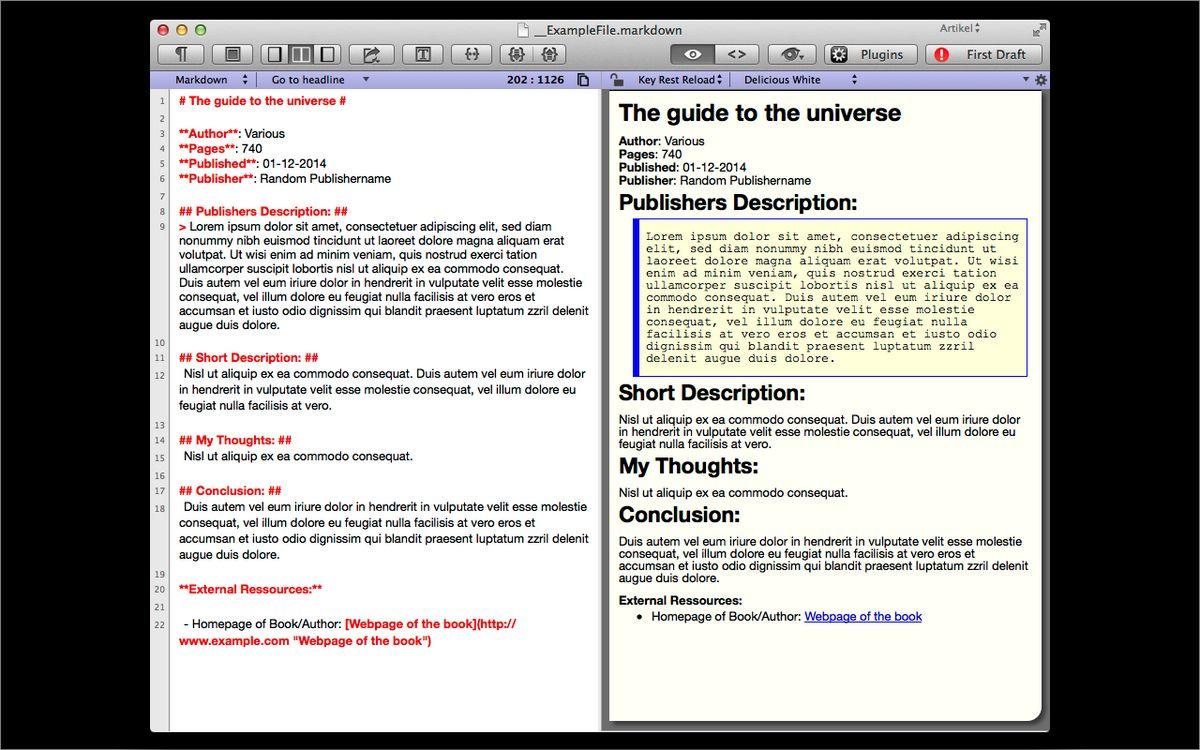Screen dimensions: 1200x750
Task: Click the export/share arrow toolbar icon
Action: (x=371, y=55)
